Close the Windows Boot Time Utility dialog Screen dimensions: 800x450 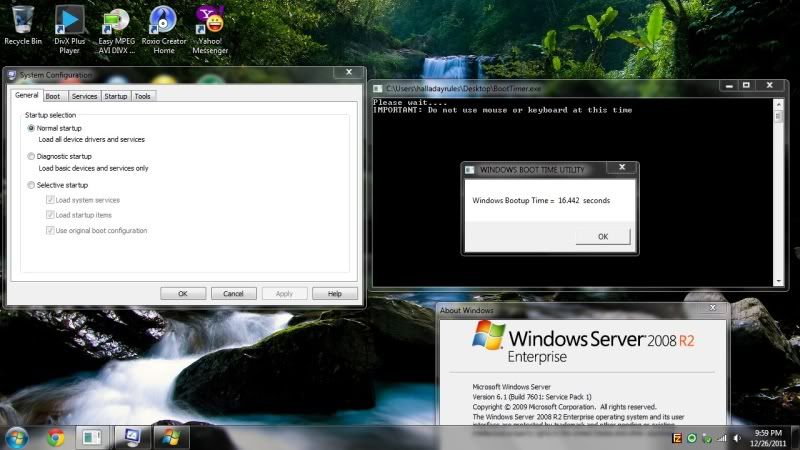tap(622, 167)
